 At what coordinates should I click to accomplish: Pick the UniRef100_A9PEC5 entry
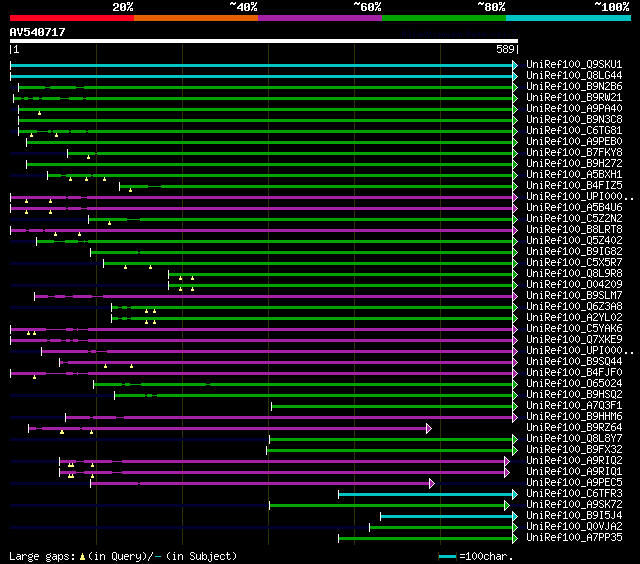click(574, 483)
